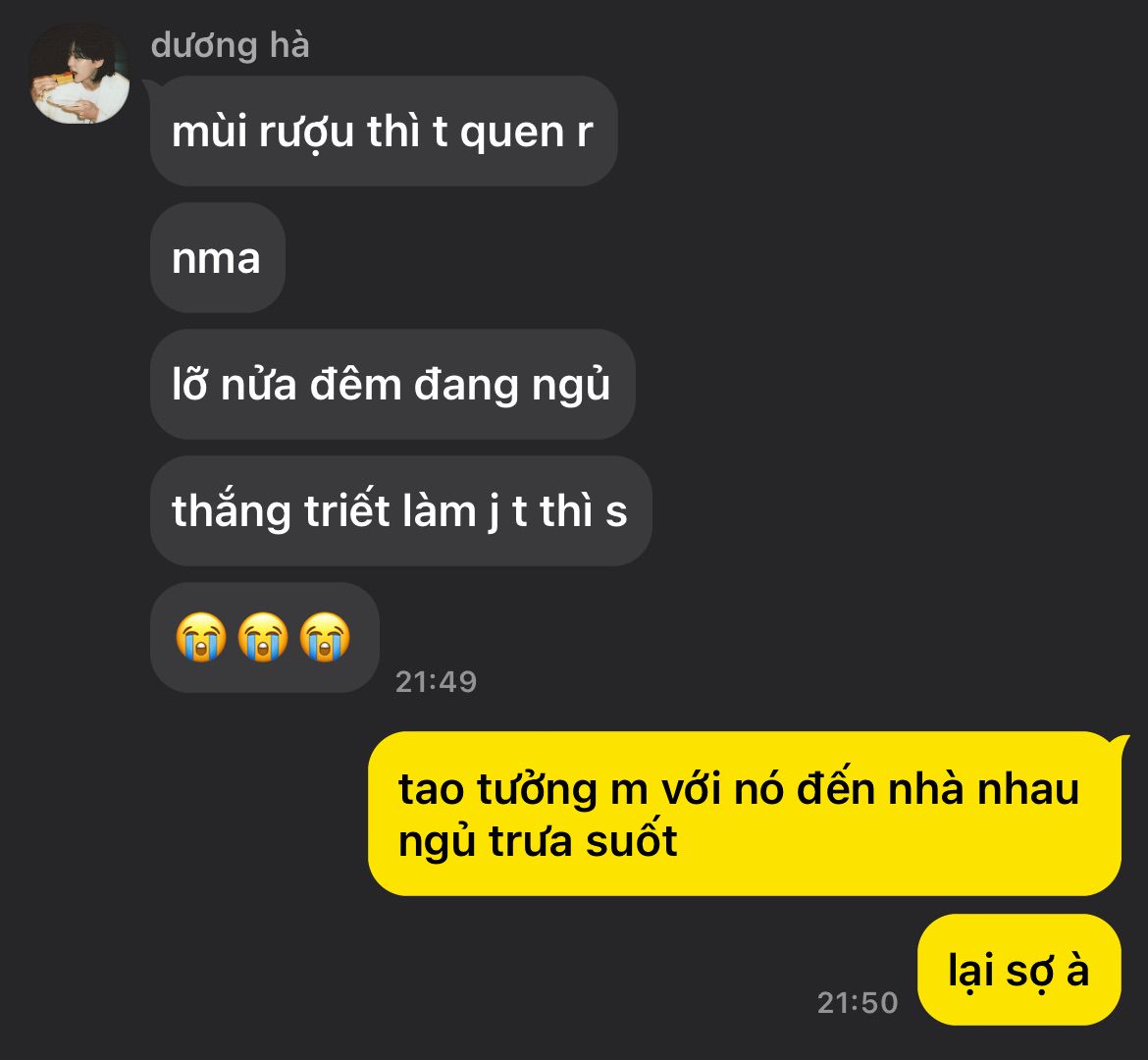This screenshot has height=1060, width=1148.
Task: Tap the word "triết" in the gray bubble
Action: pos(346,509)
